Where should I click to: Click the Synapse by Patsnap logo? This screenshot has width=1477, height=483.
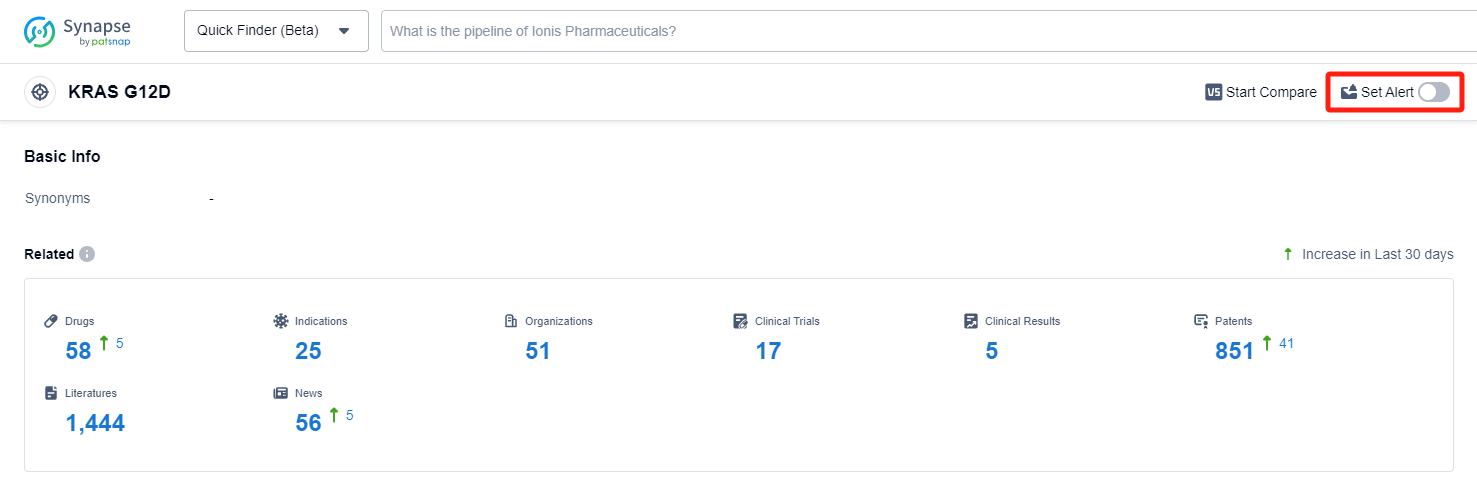tap(78, 31)
